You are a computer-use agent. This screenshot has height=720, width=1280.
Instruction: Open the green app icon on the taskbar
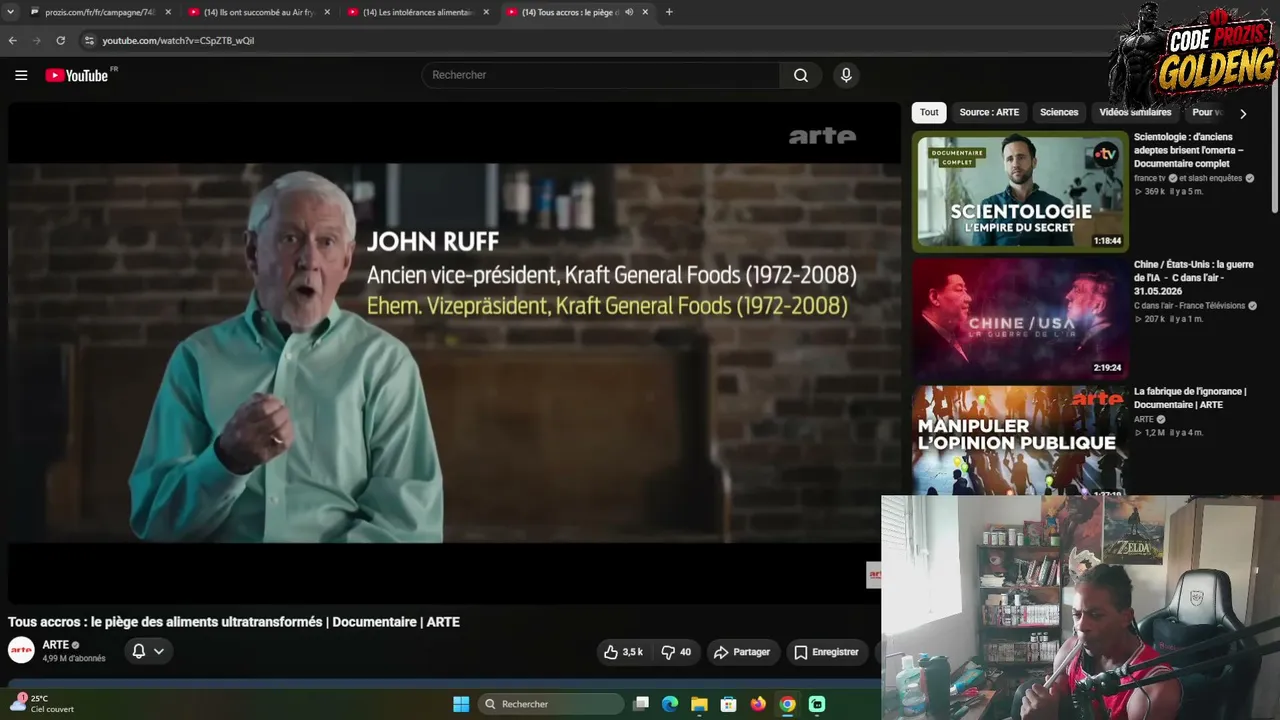[x=817, y=704]
